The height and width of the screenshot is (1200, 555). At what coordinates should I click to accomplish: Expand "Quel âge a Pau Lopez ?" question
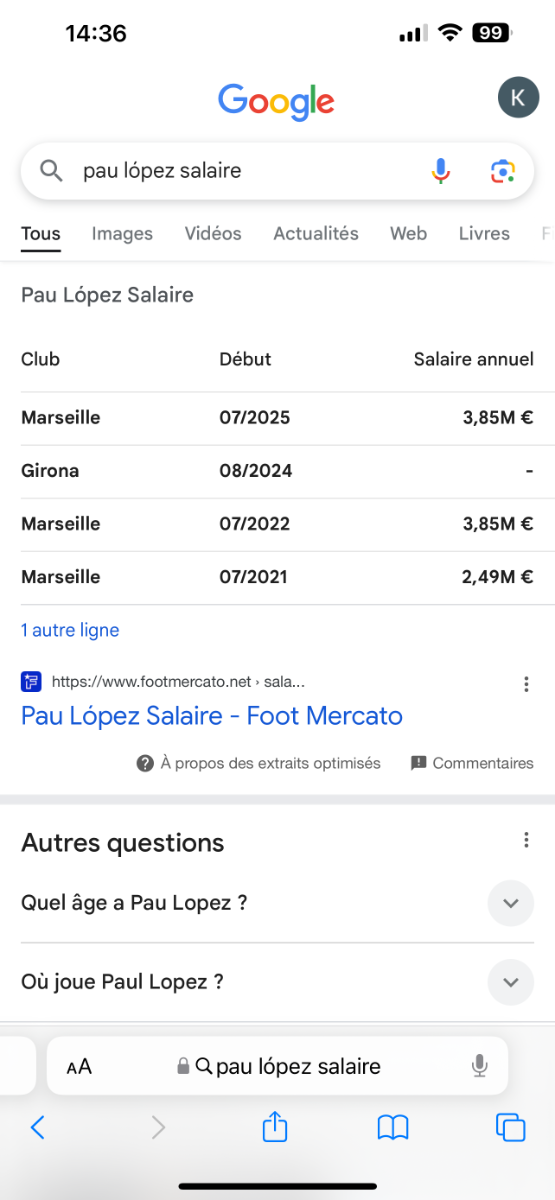pos(278,903)
